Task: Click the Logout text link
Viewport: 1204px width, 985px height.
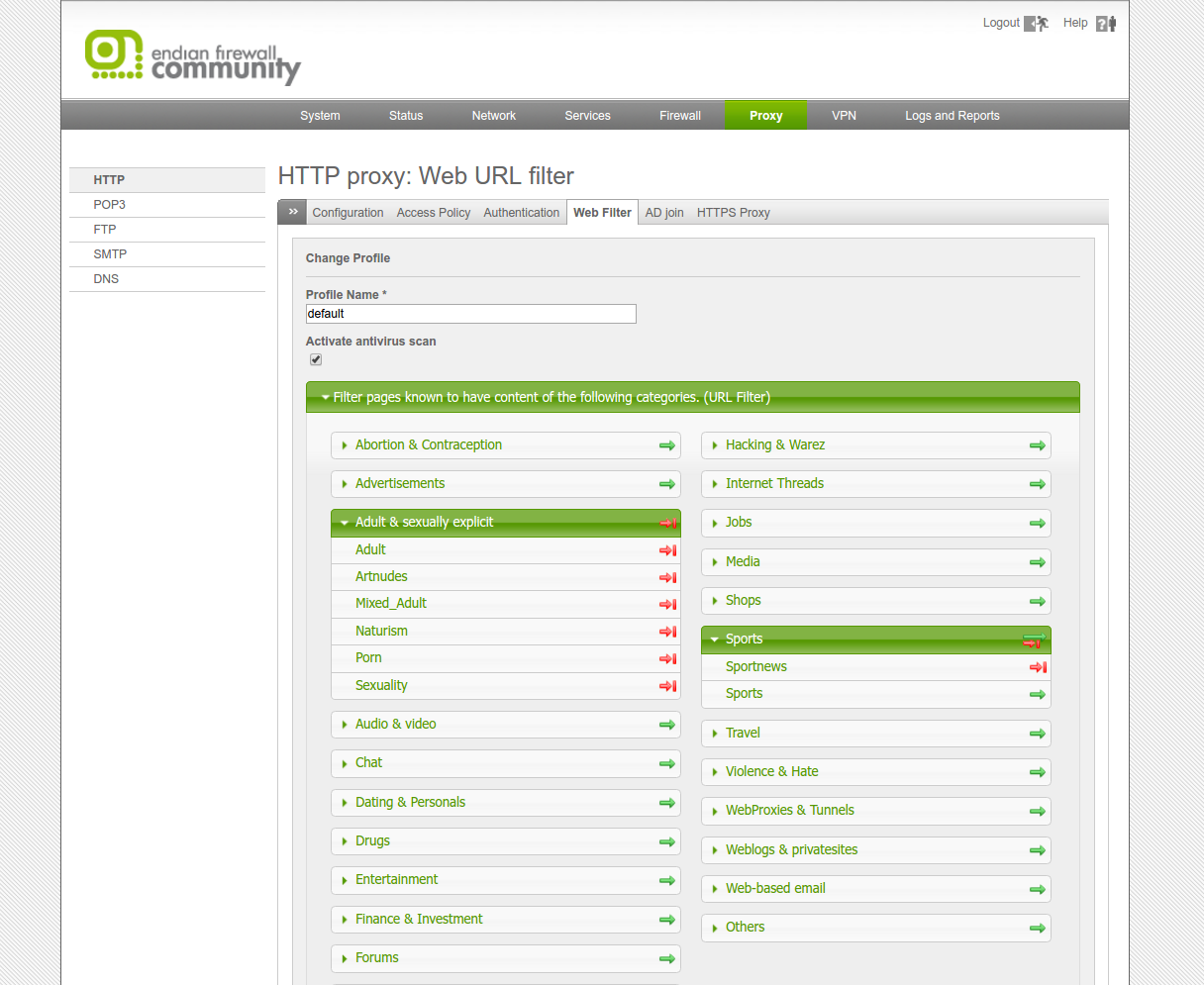Action: [x=1001, y=23]
